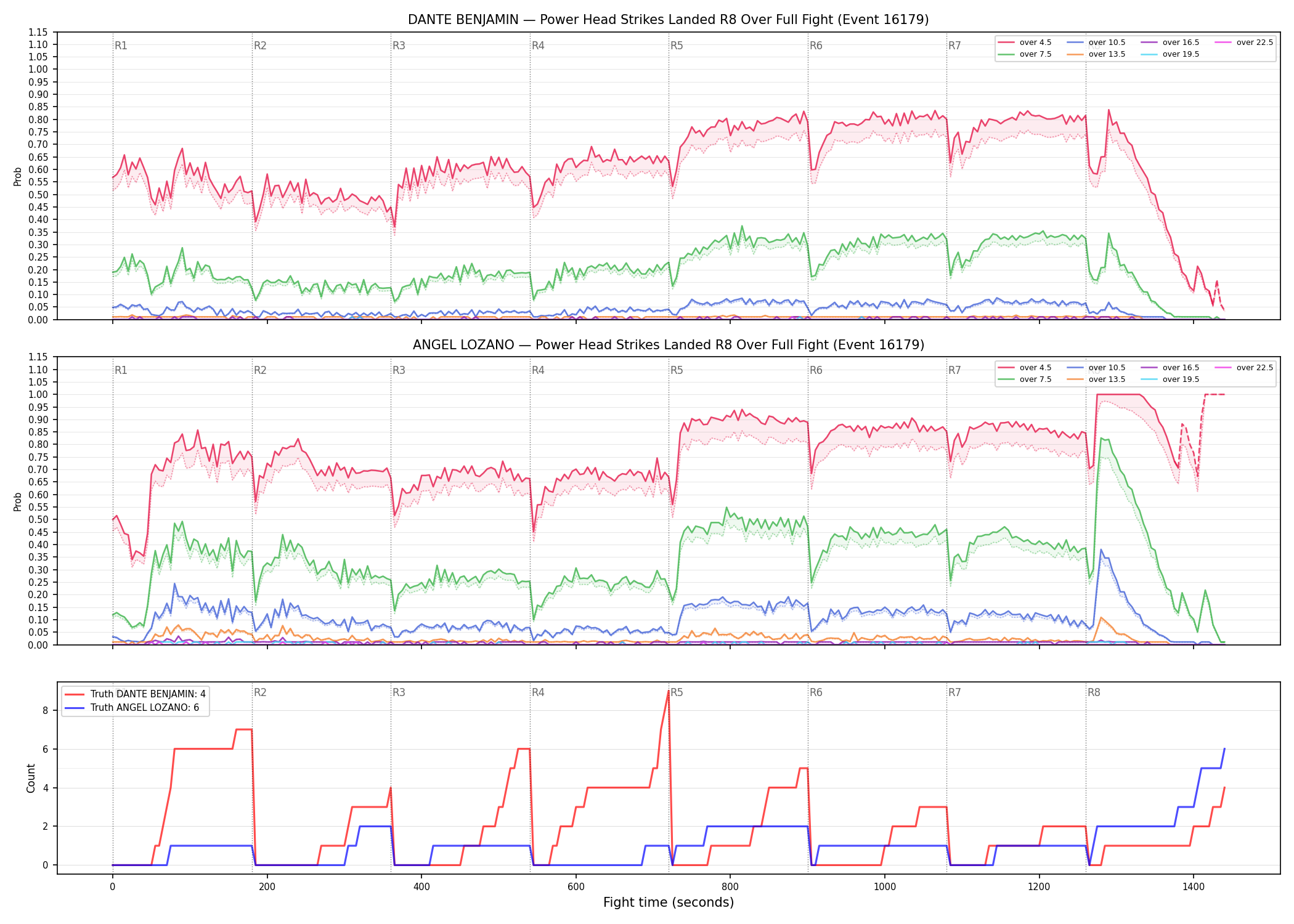
Task: Click the R8 round label in the Count chart
Action: click(x=1094, y=692)
